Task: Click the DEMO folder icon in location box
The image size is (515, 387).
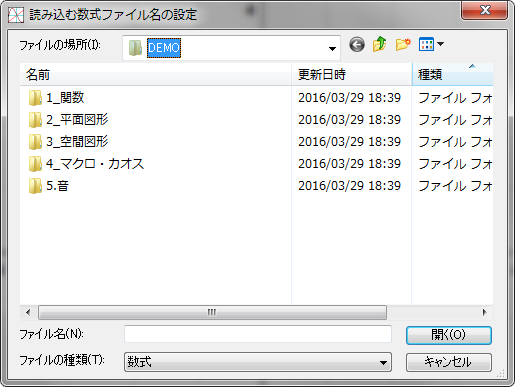Action: (135, 48)
